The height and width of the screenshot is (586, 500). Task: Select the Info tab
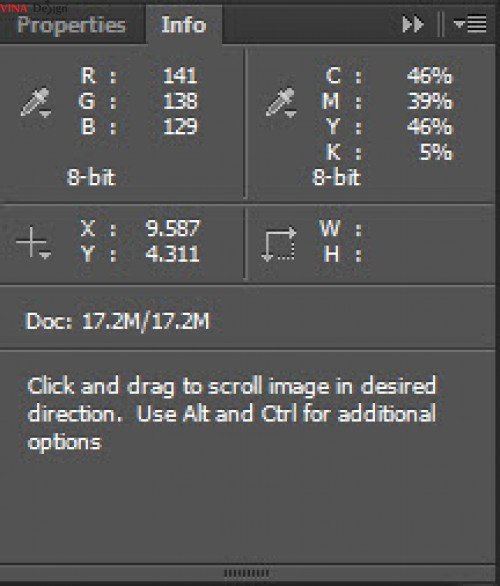[x=183, y=25]
